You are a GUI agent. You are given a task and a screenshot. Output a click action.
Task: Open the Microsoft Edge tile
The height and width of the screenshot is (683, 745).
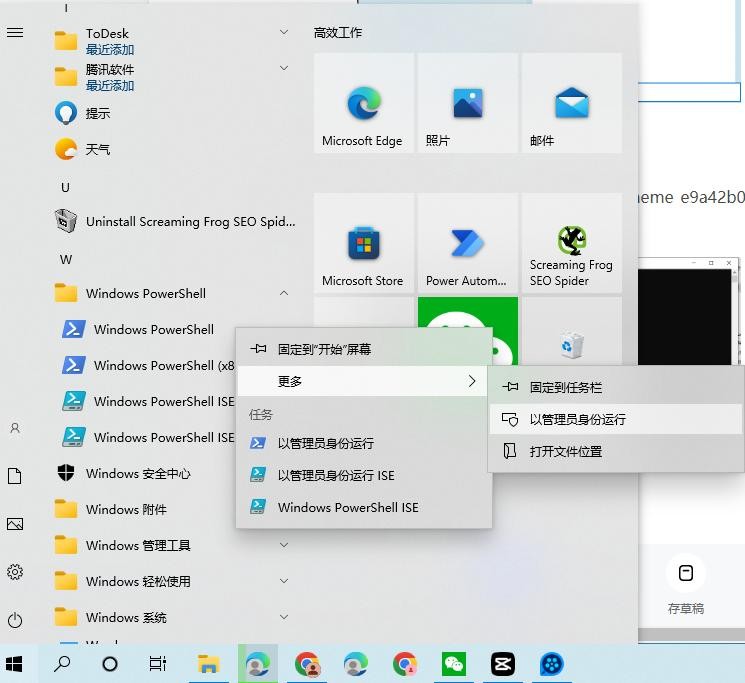click(x=363, y=103)
